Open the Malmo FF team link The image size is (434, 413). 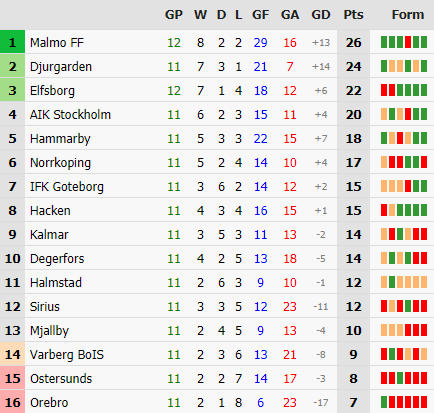(x=57, y=43)
